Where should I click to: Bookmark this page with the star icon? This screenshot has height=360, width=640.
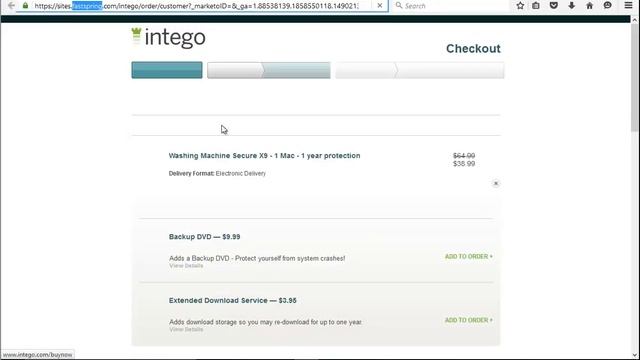point(520,6)
